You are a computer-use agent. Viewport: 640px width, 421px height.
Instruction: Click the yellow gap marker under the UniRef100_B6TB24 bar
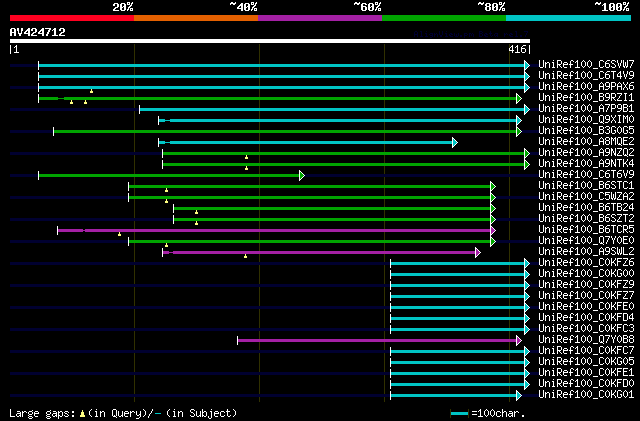click(x=197, y=212)
